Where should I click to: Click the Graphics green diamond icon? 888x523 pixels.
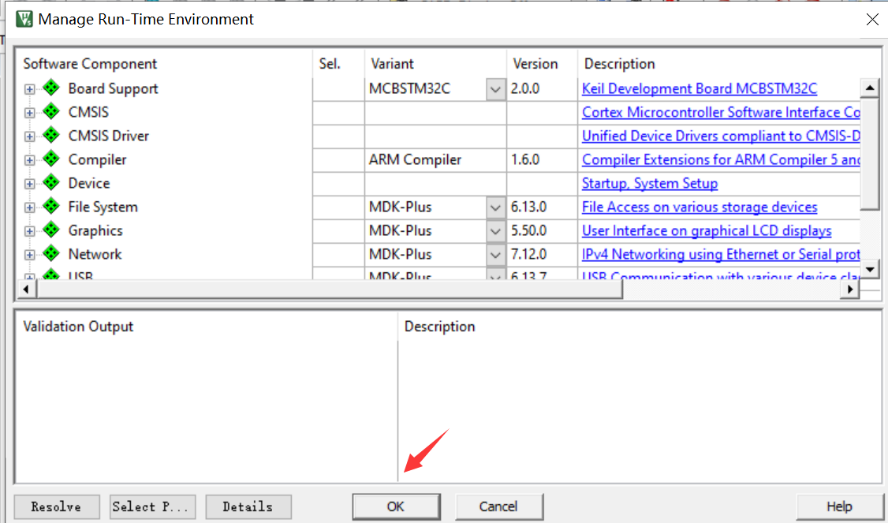tap(52, 230)
